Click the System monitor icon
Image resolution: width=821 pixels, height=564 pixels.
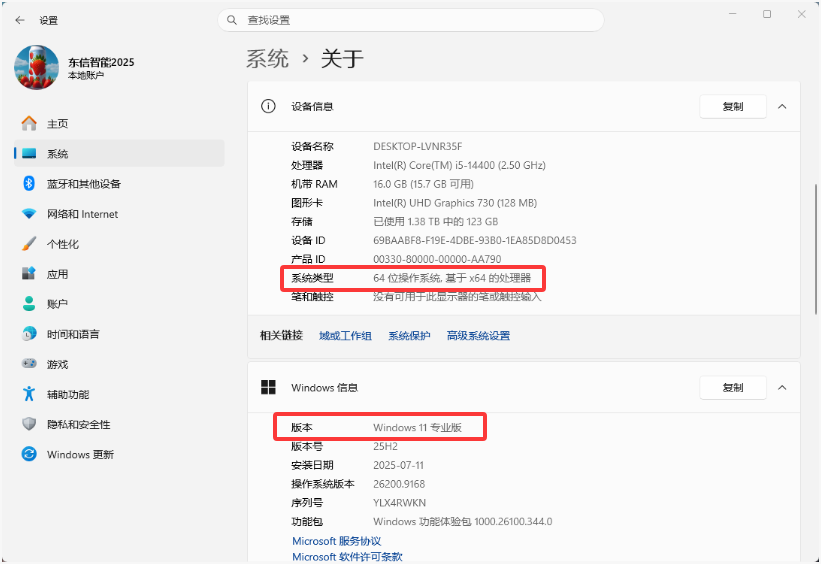tap(29, 153)
